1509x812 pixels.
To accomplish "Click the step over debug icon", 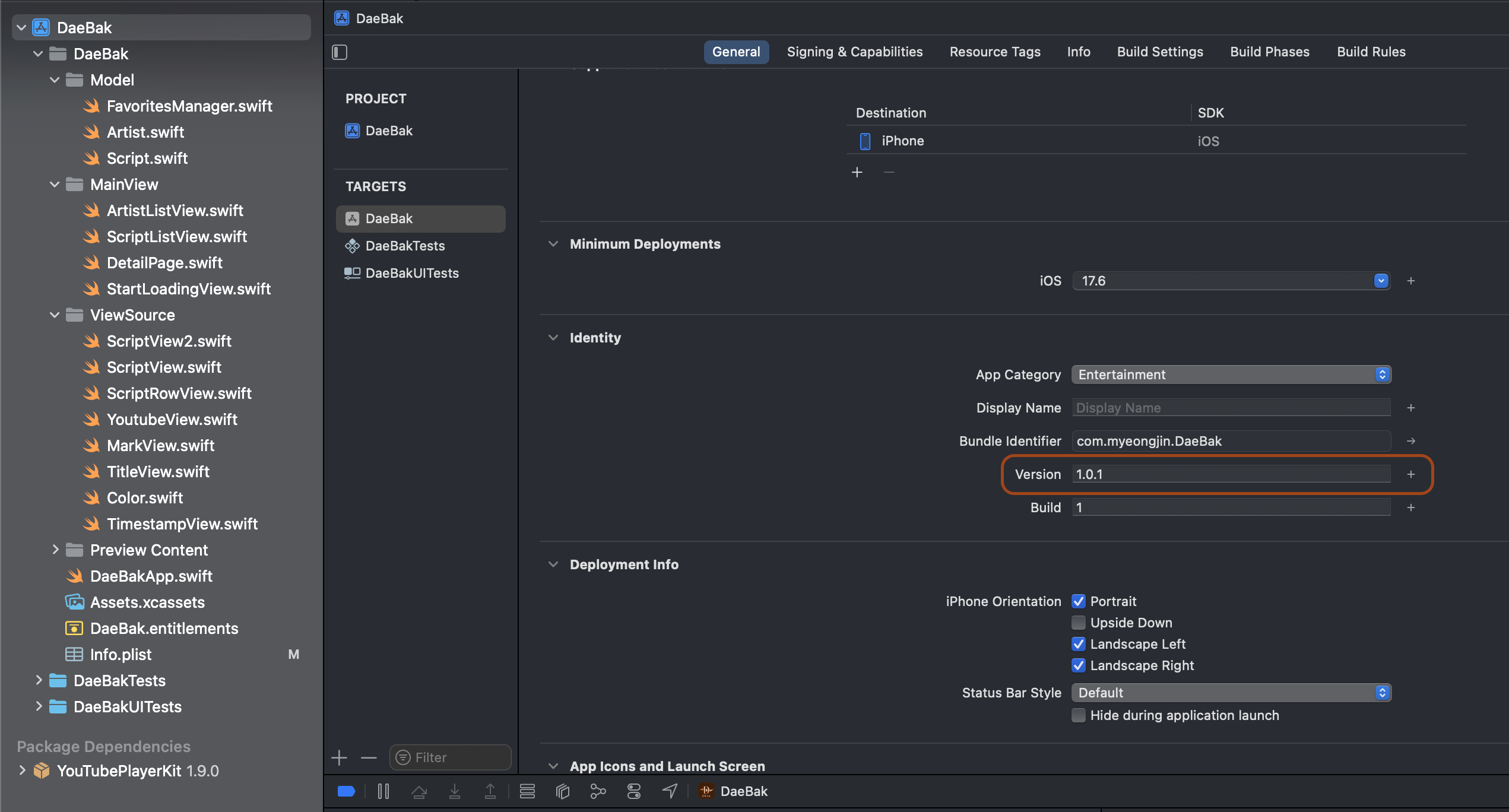I will click(419, 791).
